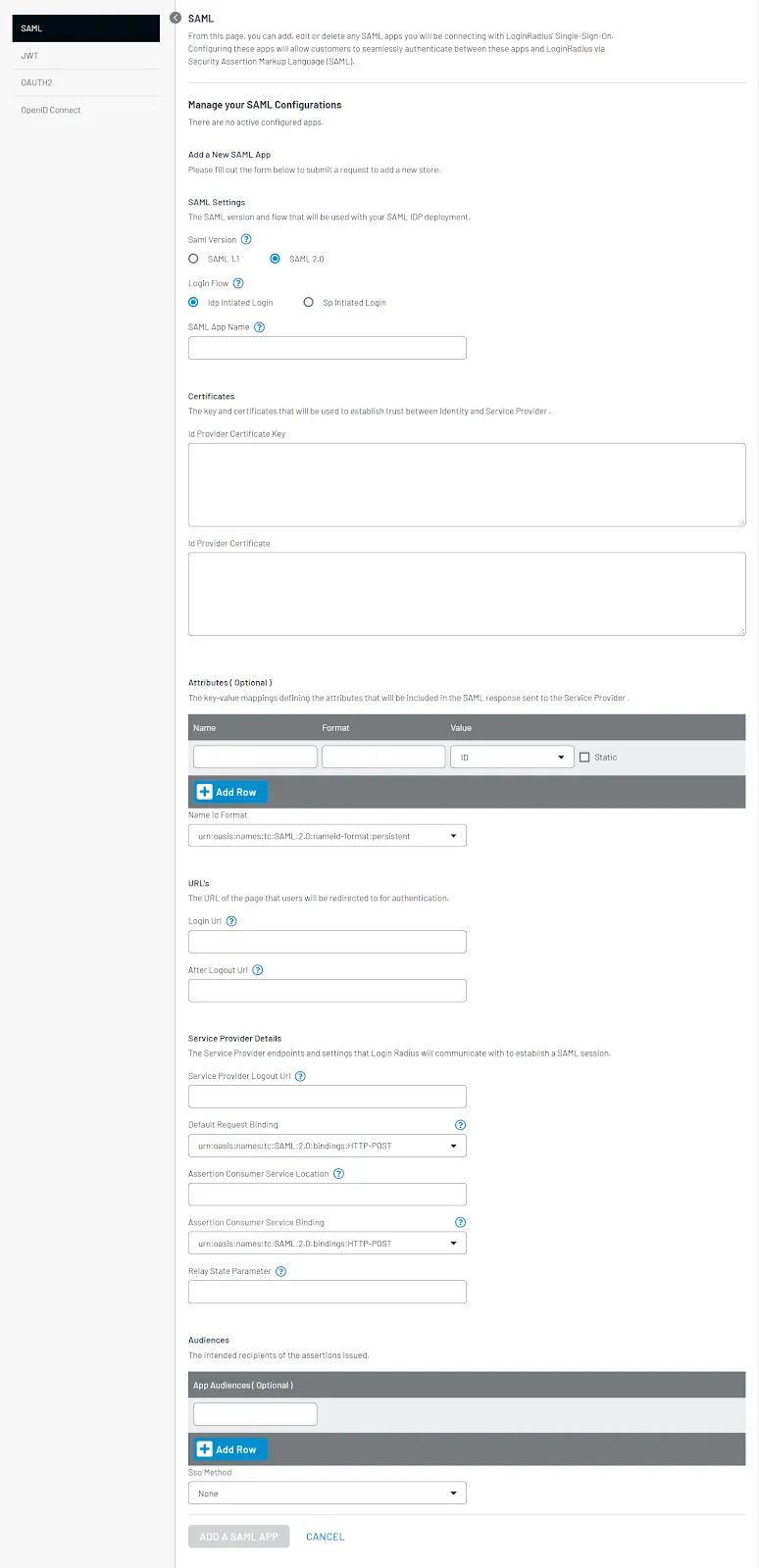Show help for Assertion Consumer Service Location
The width and height of the screenshot is (759, 1568).
coord(339,1174)
